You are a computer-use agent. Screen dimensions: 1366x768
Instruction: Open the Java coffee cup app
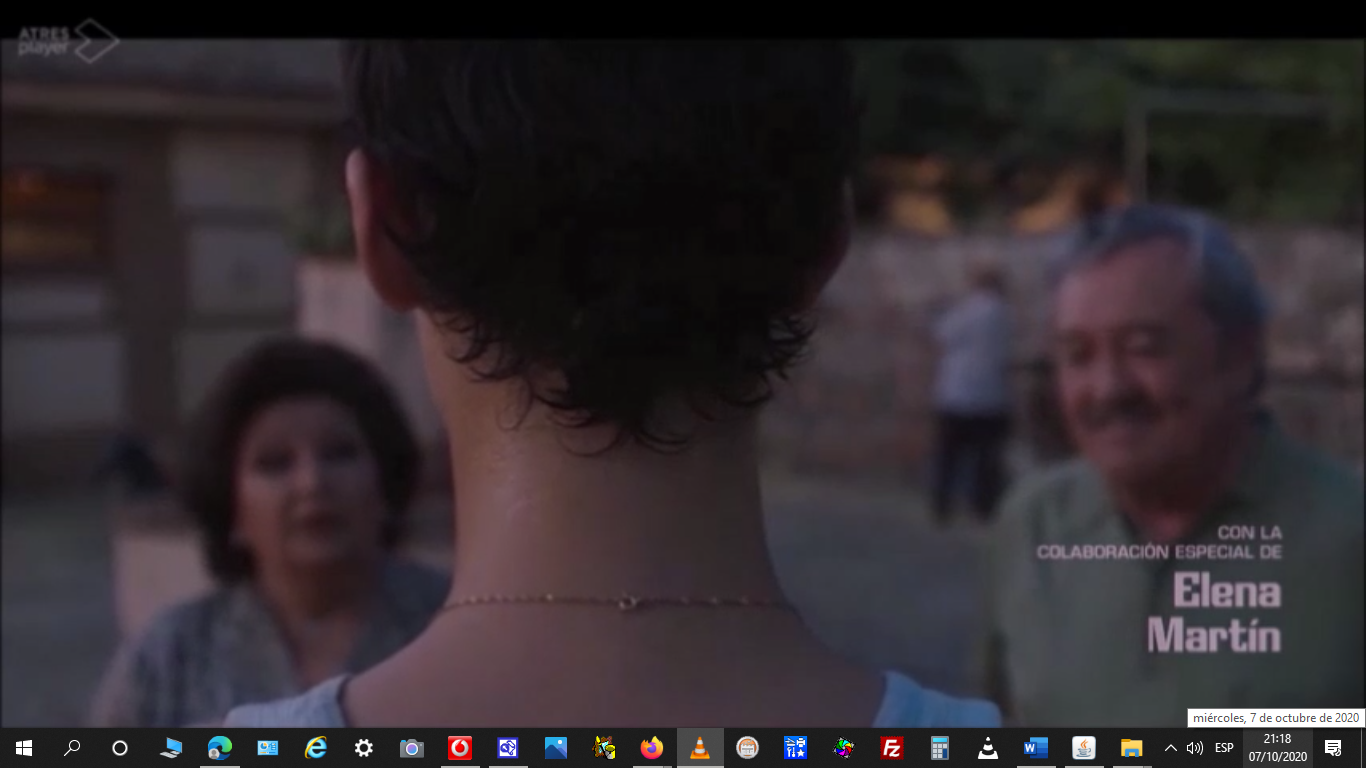tap(1083, 748)
